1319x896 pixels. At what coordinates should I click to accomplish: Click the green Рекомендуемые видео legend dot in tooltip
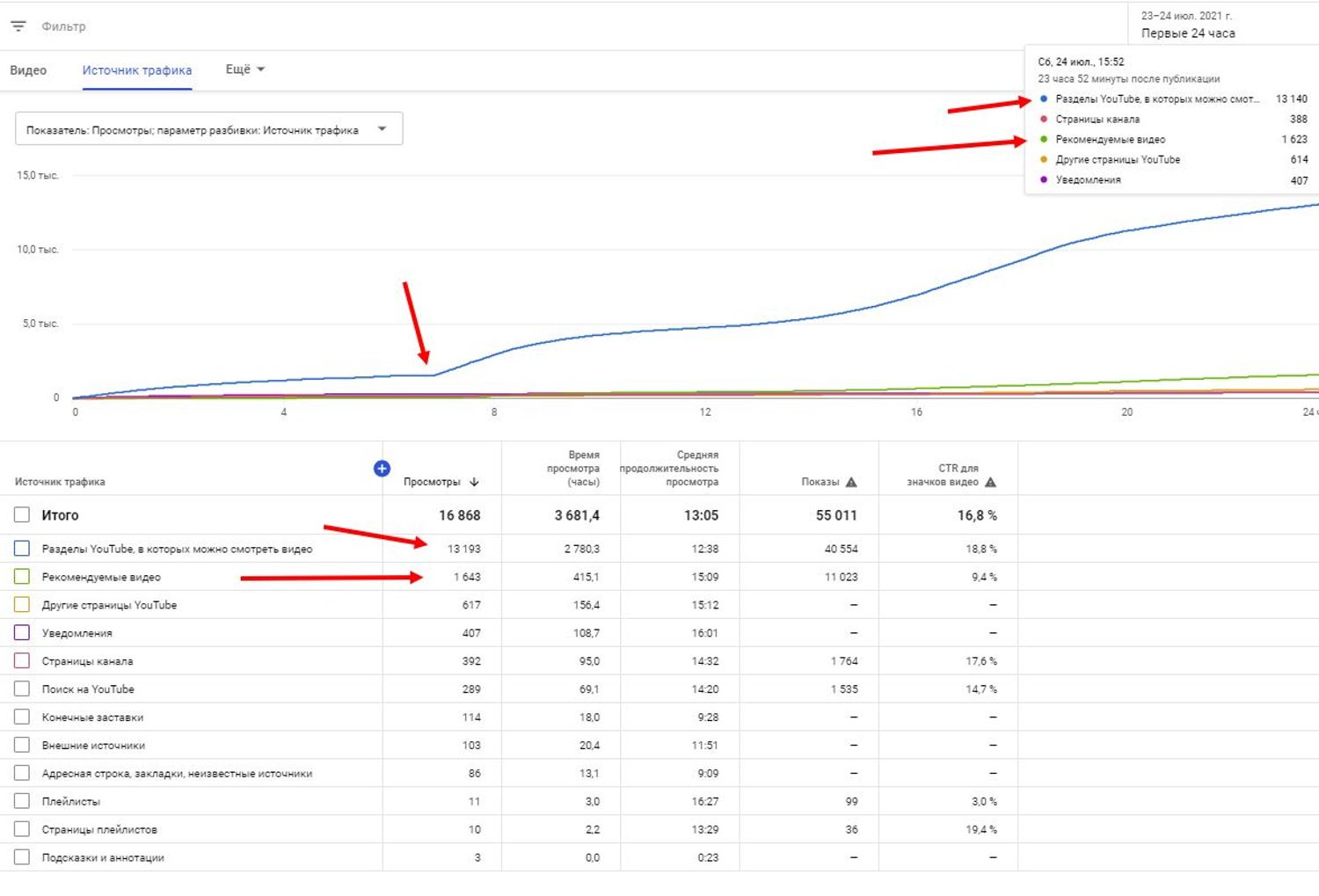(1044, 140)
